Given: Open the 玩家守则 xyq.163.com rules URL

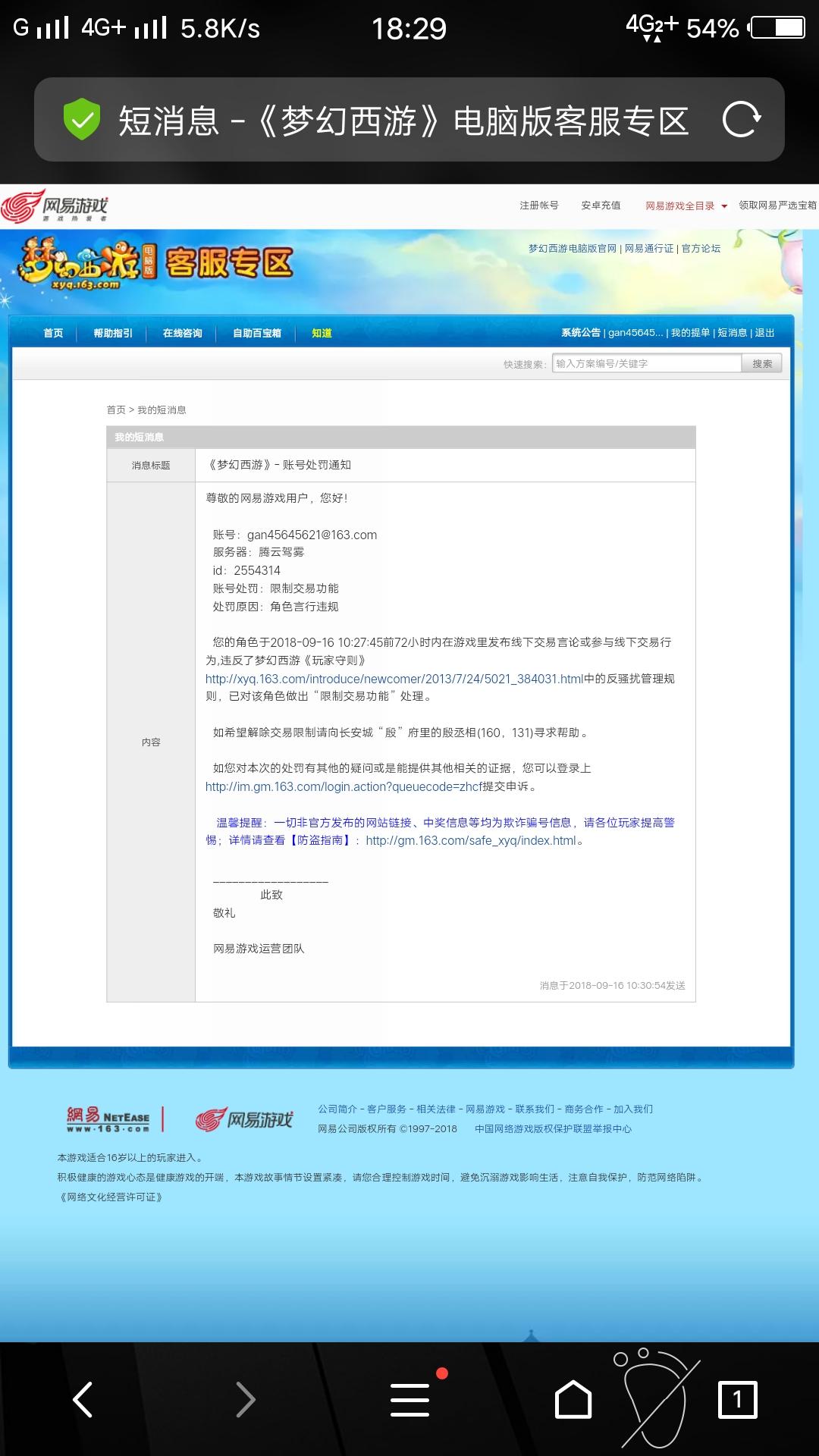Looking at the screenshot, I should click(x=394, y=679).
